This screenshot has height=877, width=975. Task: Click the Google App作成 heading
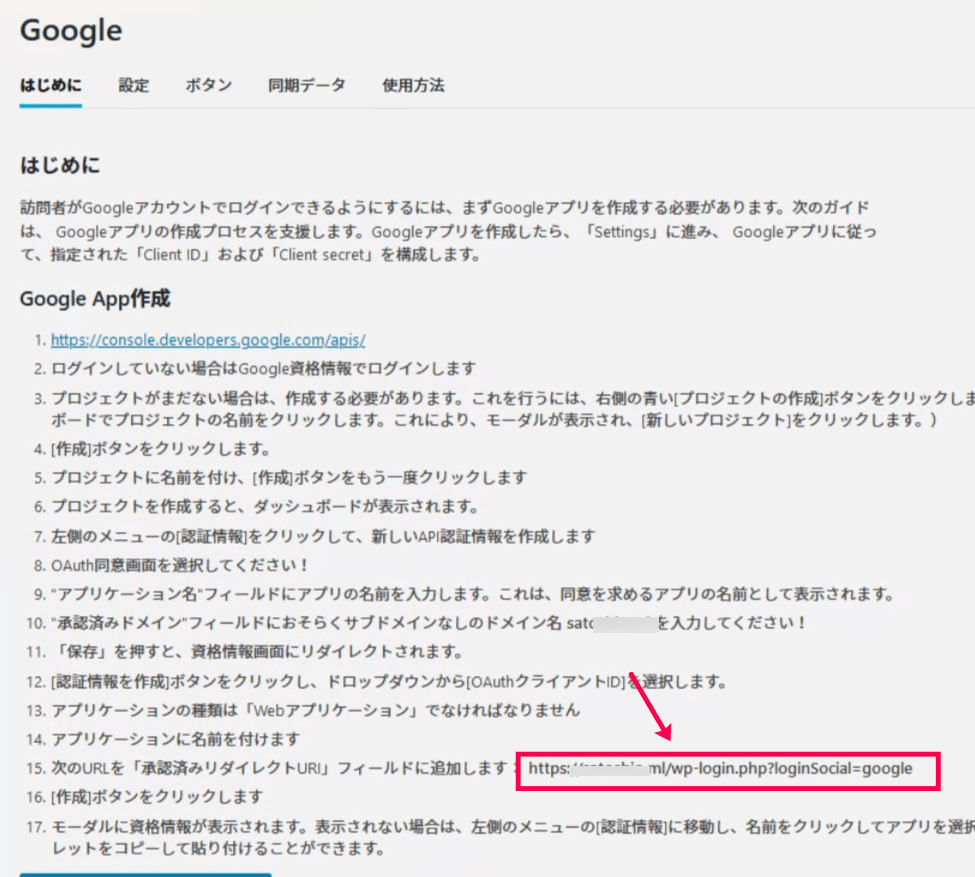coord(95,299)
